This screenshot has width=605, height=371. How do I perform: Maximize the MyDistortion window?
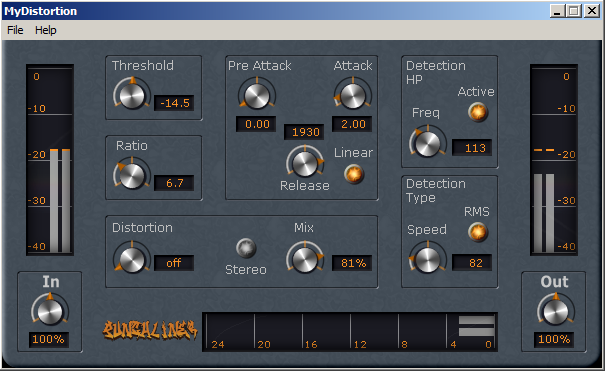574,11
